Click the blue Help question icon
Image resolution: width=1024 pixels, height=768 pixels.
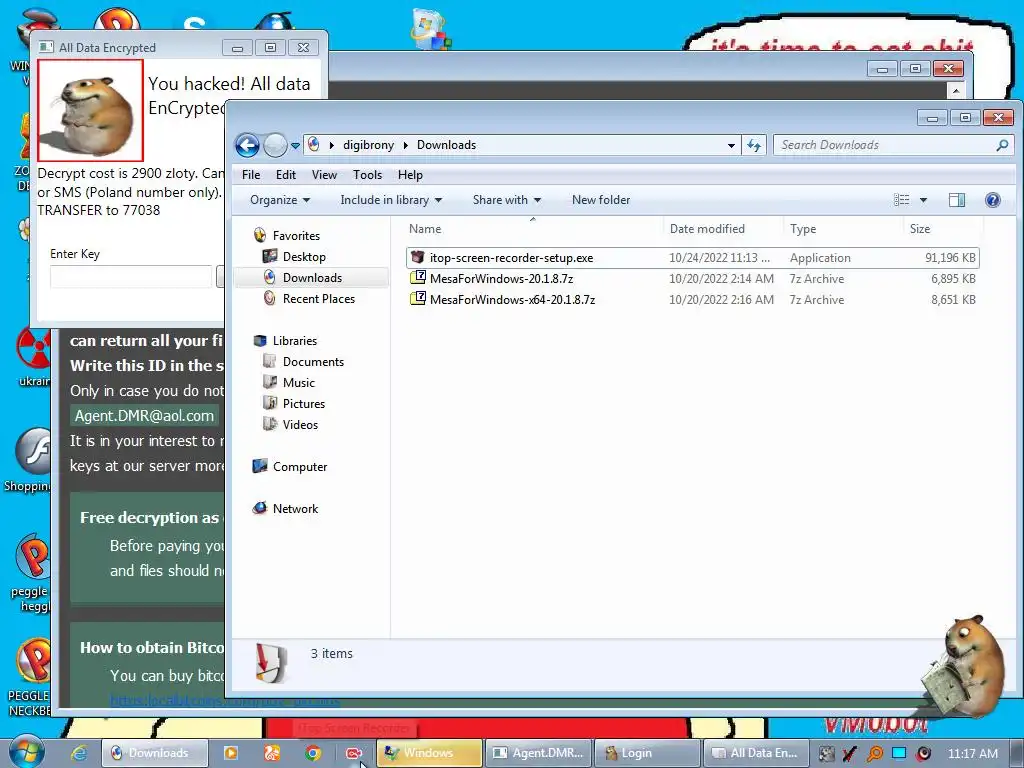pyautogui.click(x=992, y=200)
